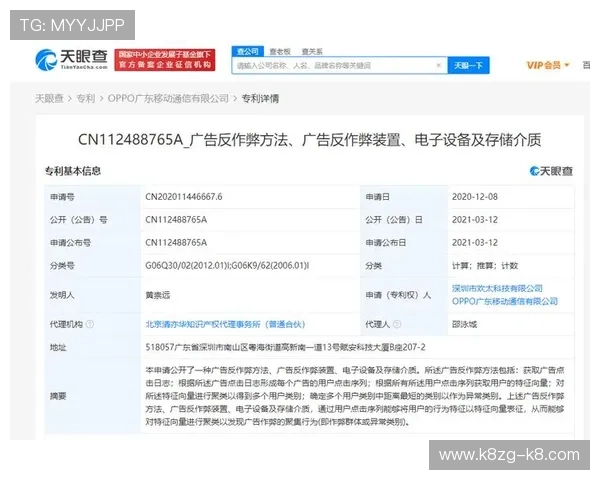Select application number CN202011446667.6
Screen dimensions: 600x480
point(184,197)
